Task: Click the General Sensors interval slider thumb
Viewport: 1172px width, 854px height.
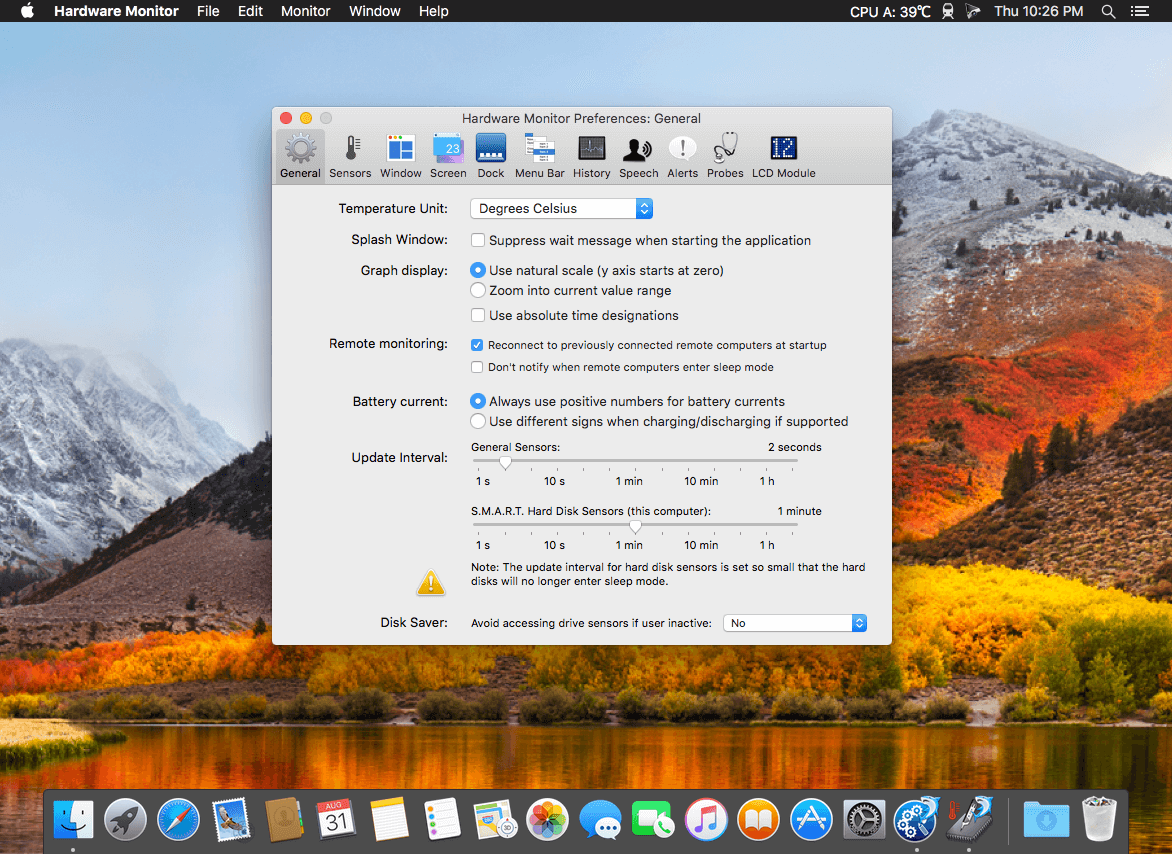Action: point(505,462)
